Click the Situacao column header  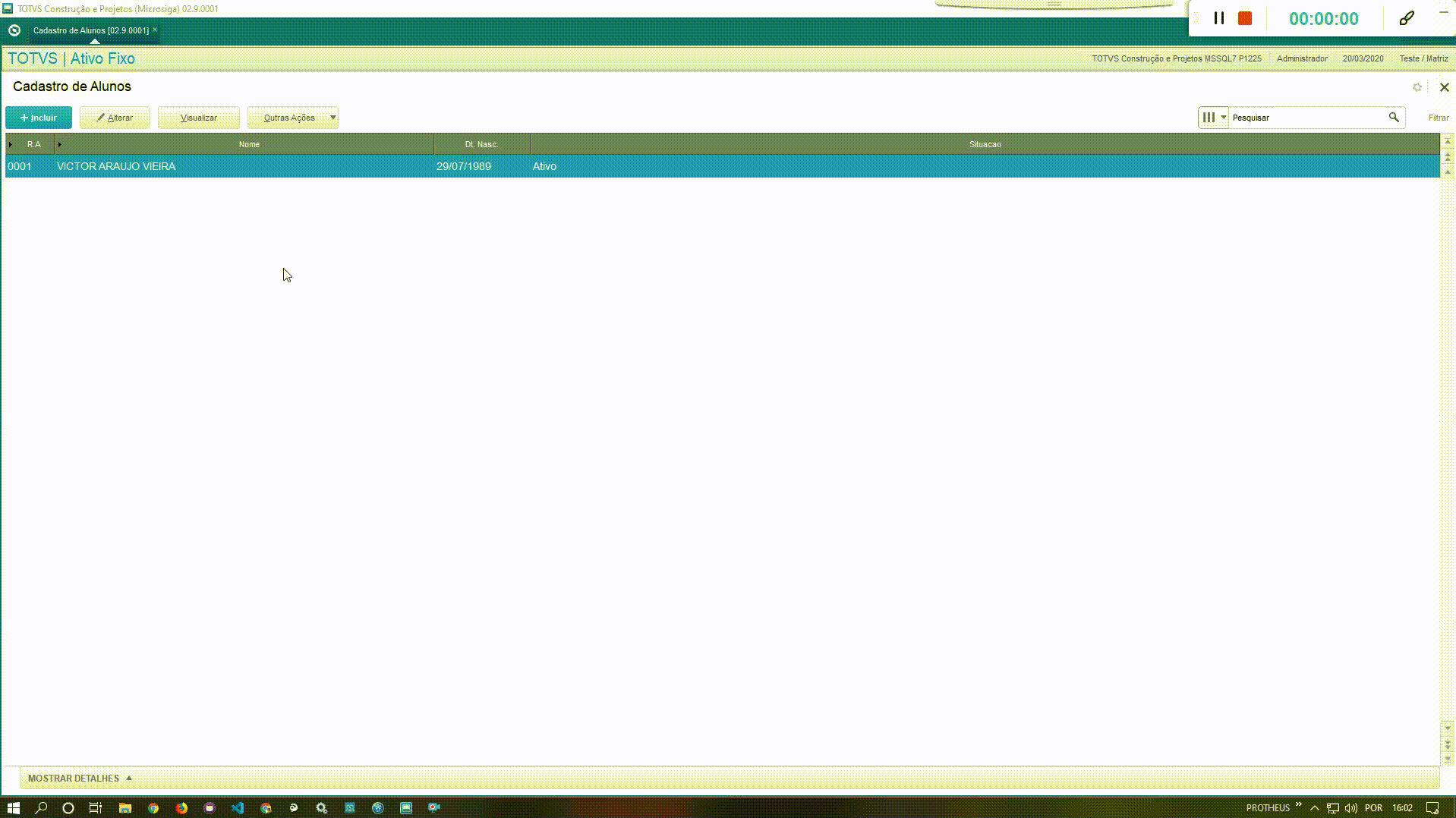[x=985, y=144]
